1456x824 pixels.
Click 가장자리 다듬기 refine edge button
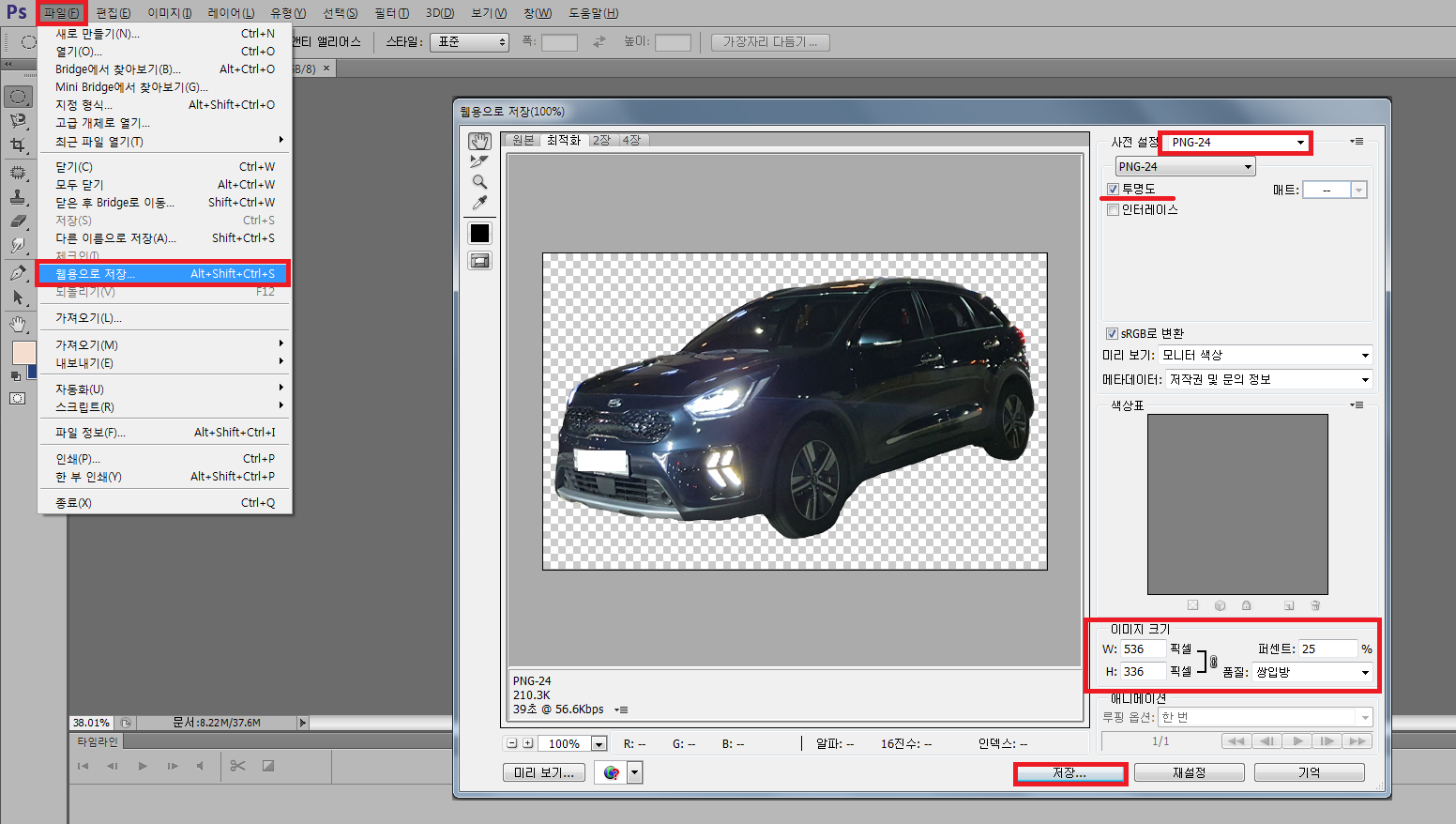tap(770, 42)
